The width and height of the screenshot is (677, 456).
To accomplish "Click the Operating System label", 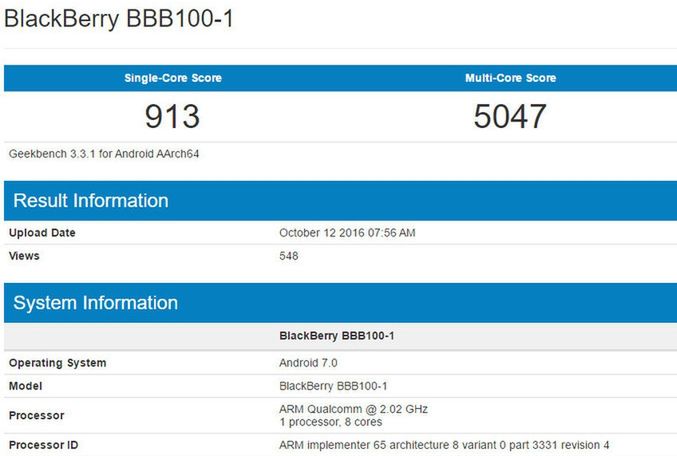I will [x=57, y=363].
